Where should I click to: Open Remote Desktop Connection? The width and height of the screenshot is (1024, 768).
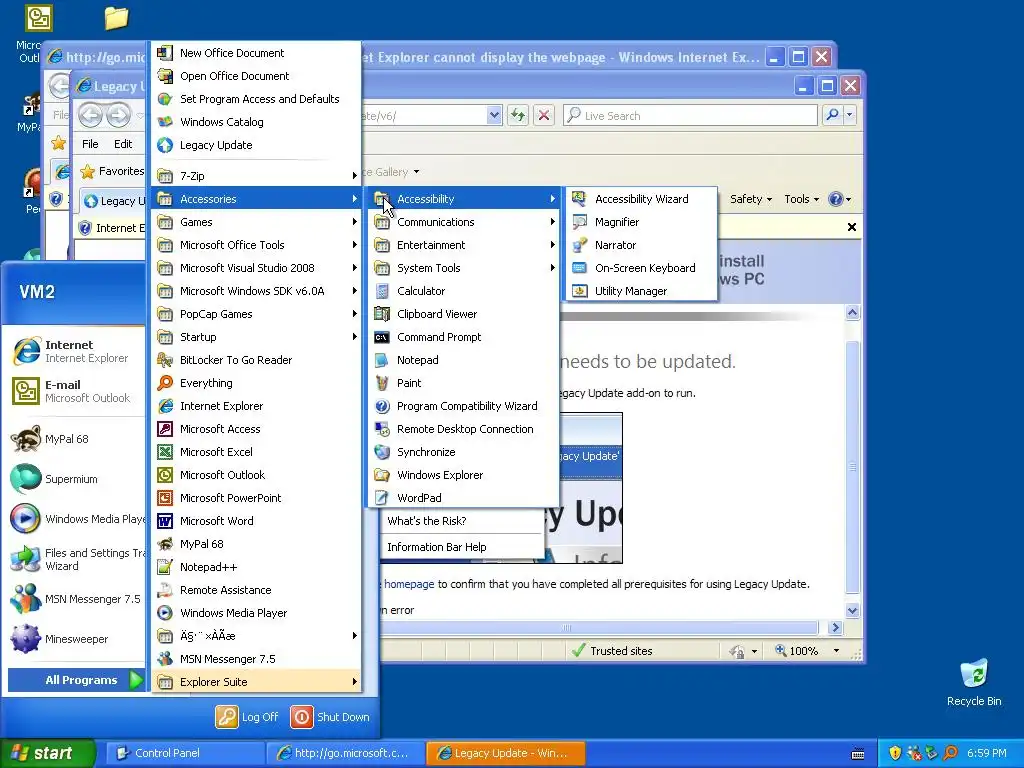pyautogui.click(x=464, y=428)
